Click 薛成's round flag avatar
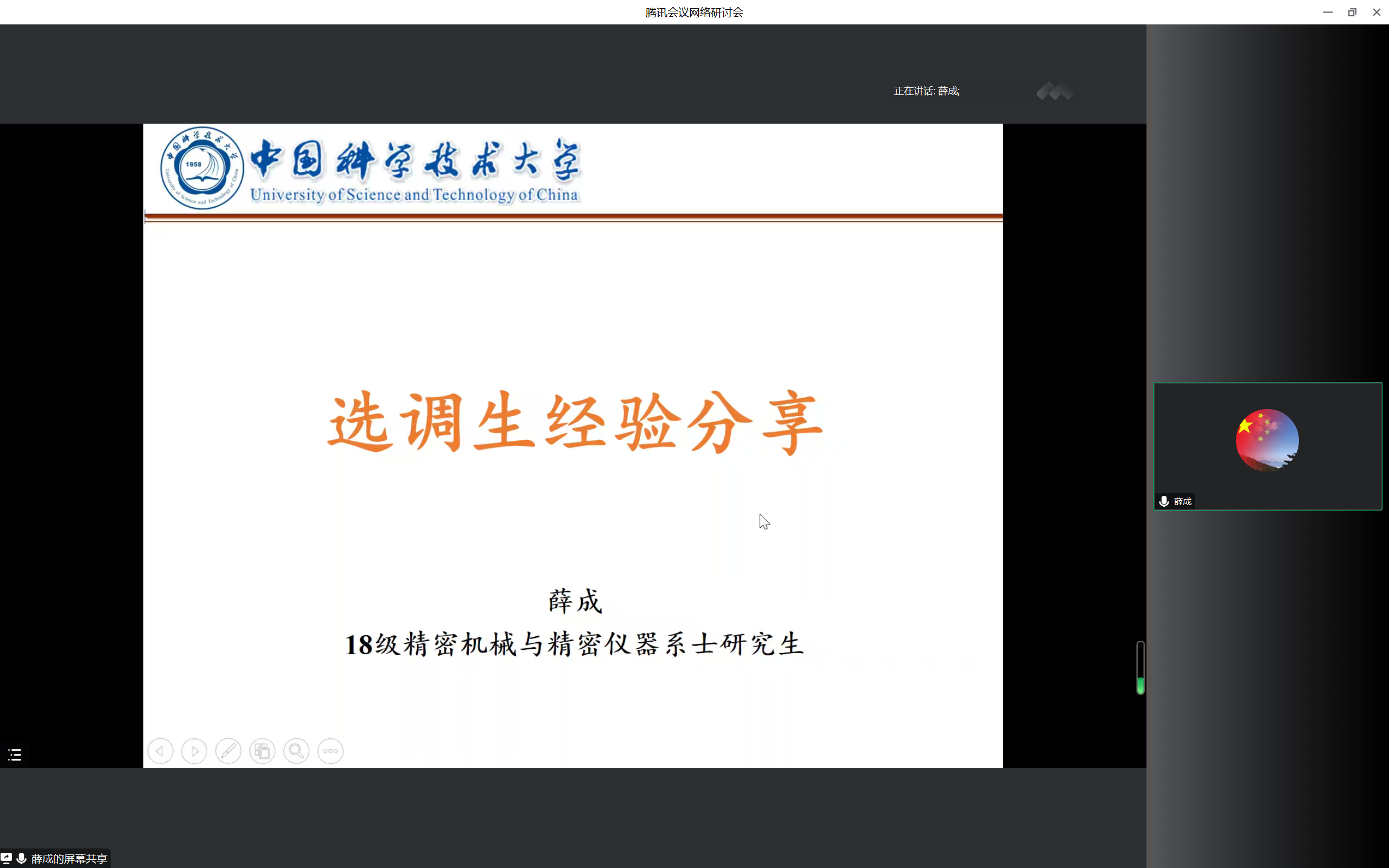 tap(1267, 441)
